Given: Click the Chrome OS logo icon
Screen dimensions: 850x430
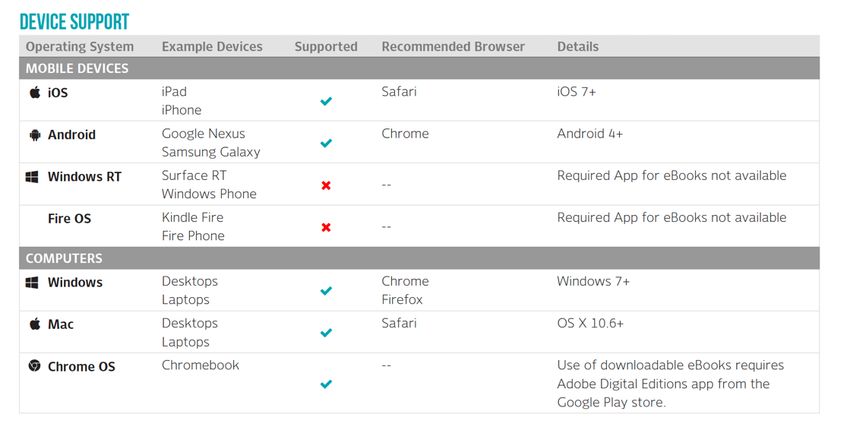Looking at the screenshot, I should tap(35, 366).
